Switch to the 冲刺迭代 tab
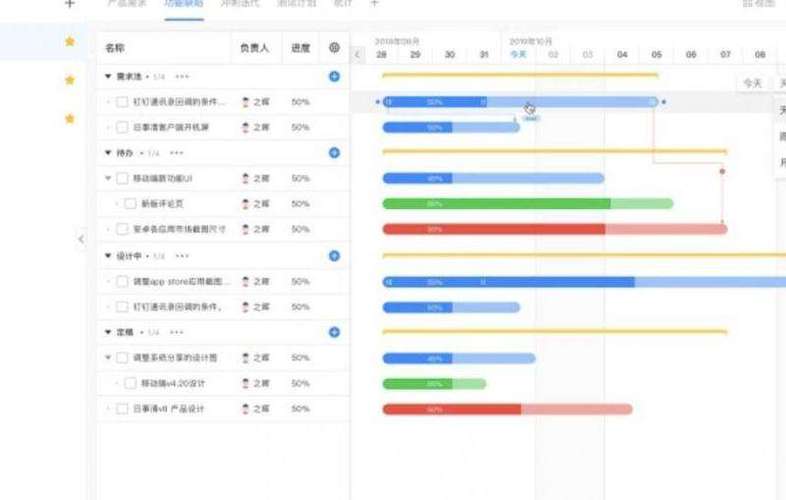 (238, 4)
